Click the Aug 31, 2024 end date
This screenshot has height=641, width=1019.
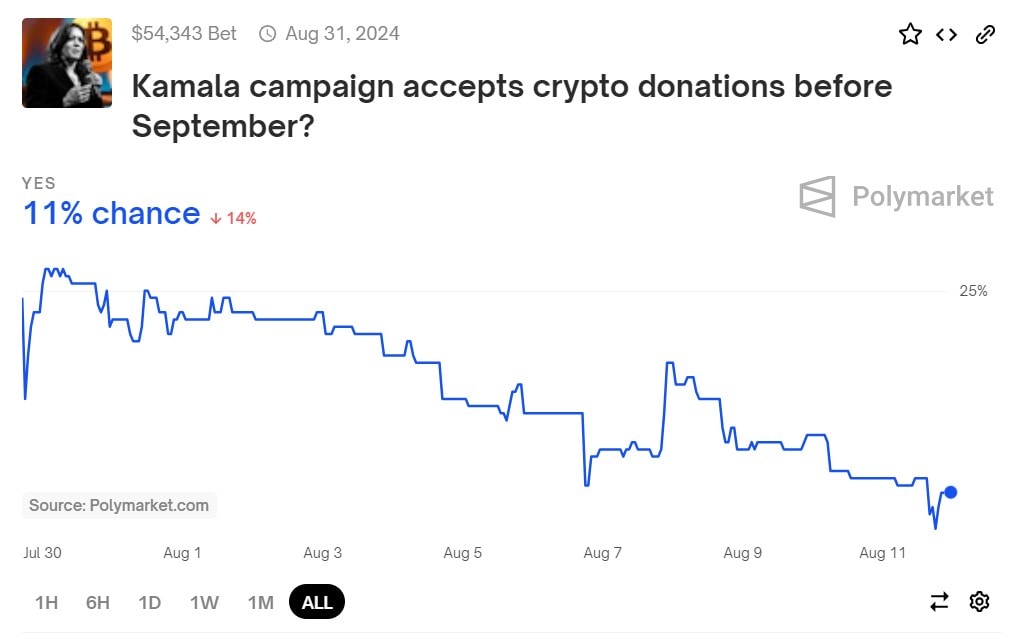coord(342,34)
